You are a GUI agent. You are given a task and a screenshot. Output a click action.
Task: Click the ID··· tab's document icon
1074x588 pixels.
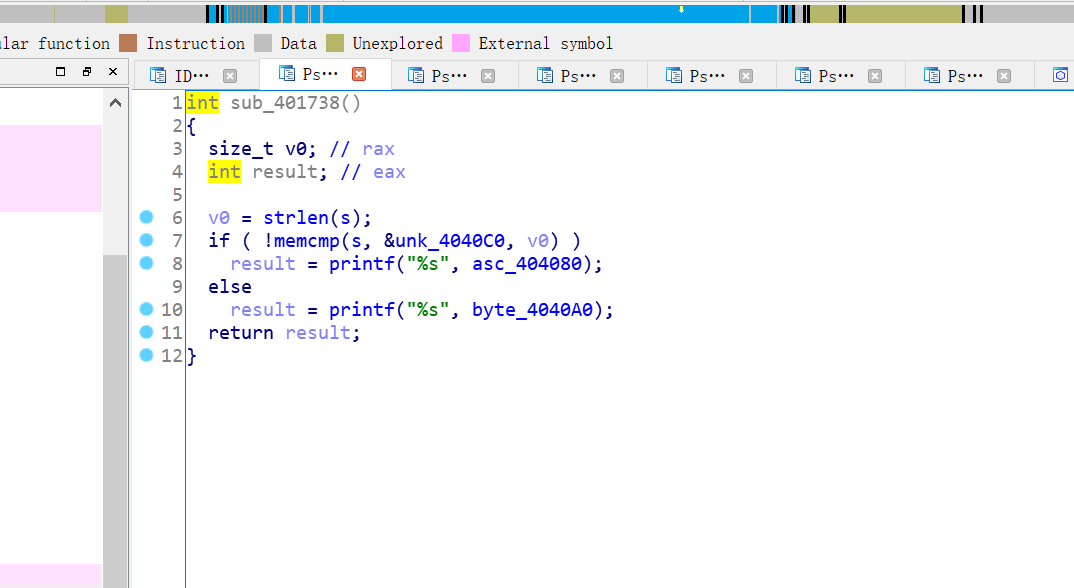(158, 75)
